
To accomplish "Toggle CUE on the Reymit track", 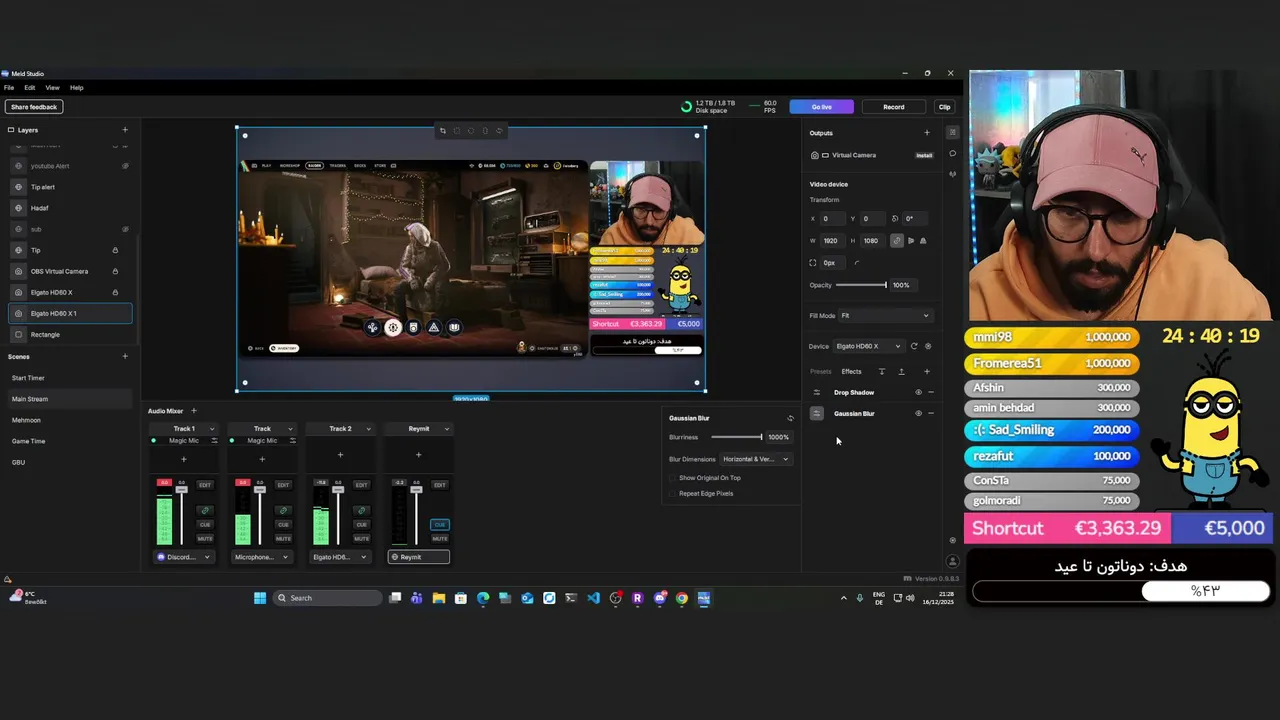I will click(x=440, y=525).
